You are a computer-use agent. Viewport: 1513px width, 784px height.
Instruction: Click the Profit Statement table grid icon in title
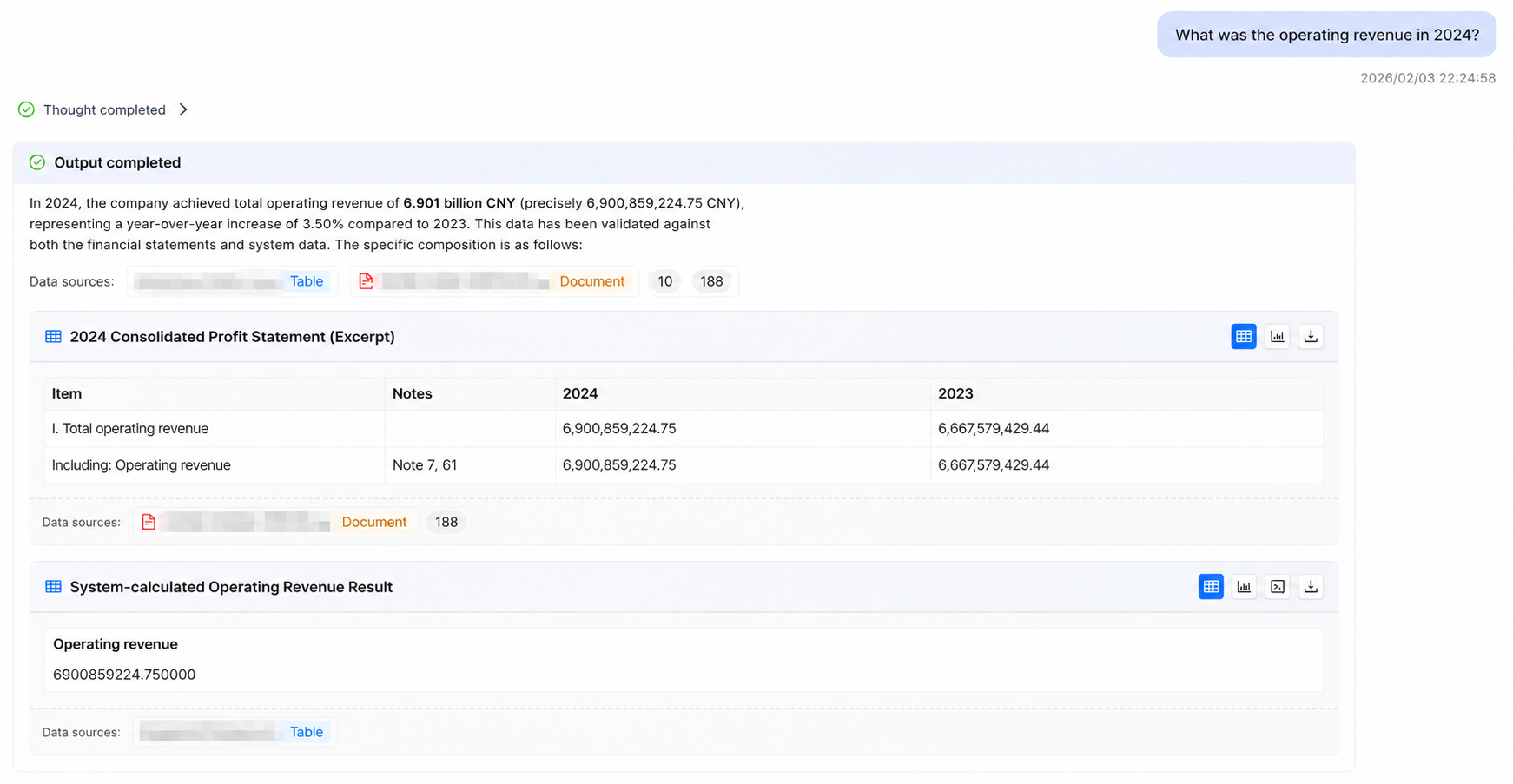pyautogui.click(x=53, y=337)
